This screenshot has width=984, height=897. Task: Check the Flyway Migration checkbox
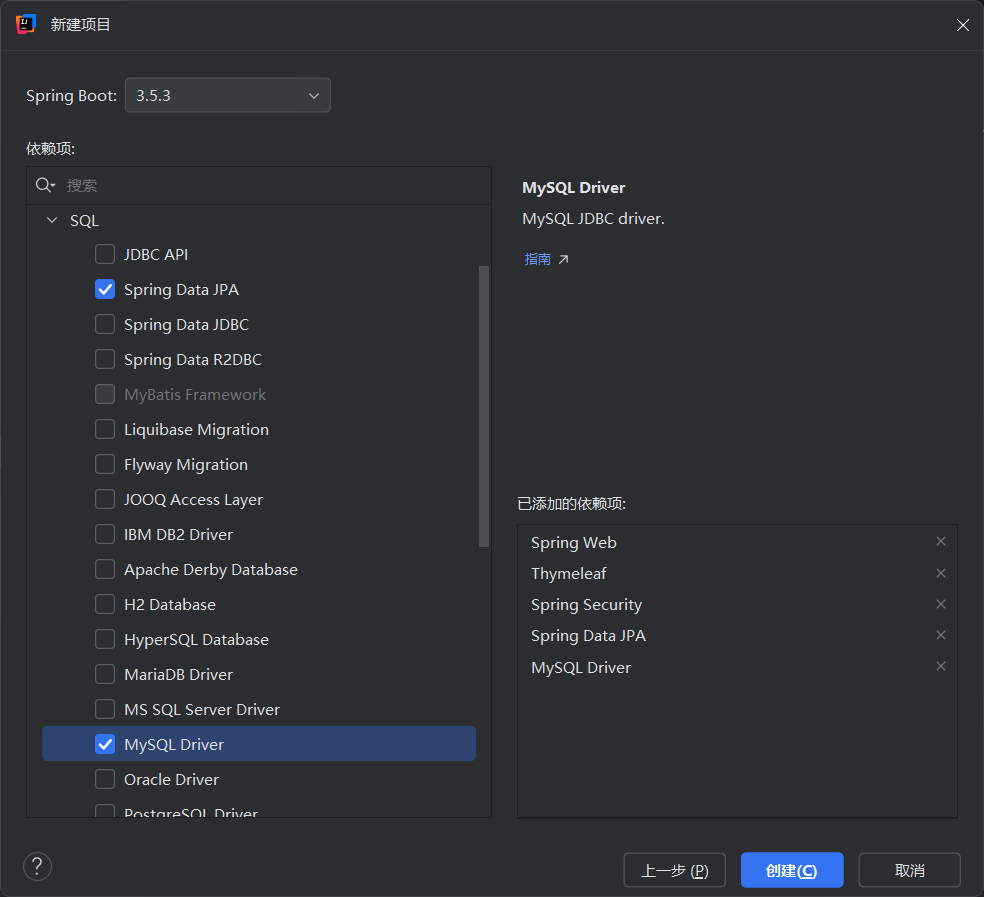point(105,465)
